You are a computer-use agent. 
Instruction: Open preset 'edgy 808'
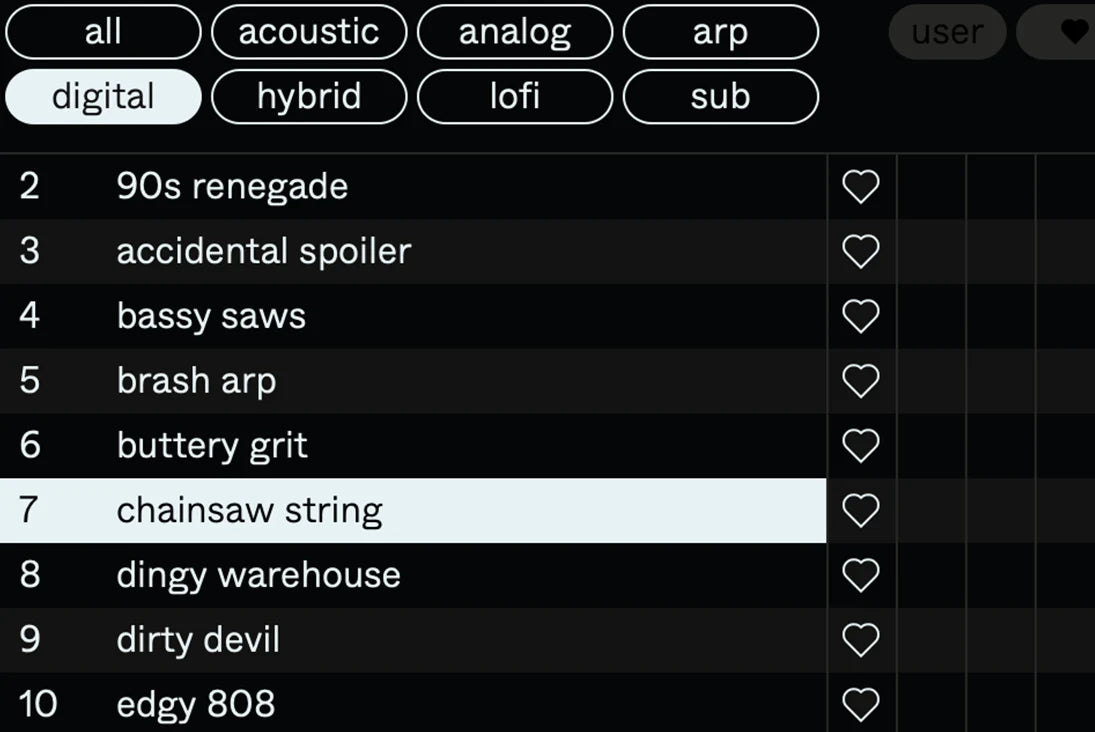point(400,704)
